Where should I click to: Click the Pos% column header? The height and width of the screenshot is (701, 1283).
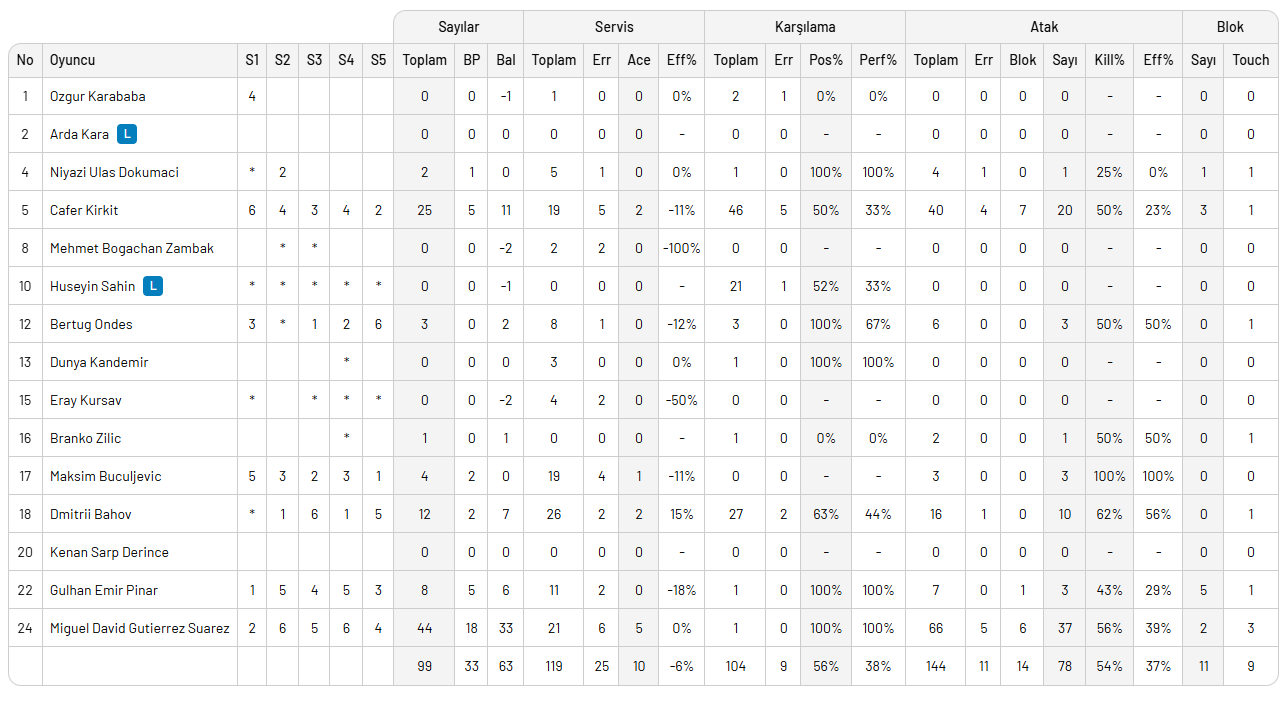point(825,60)
